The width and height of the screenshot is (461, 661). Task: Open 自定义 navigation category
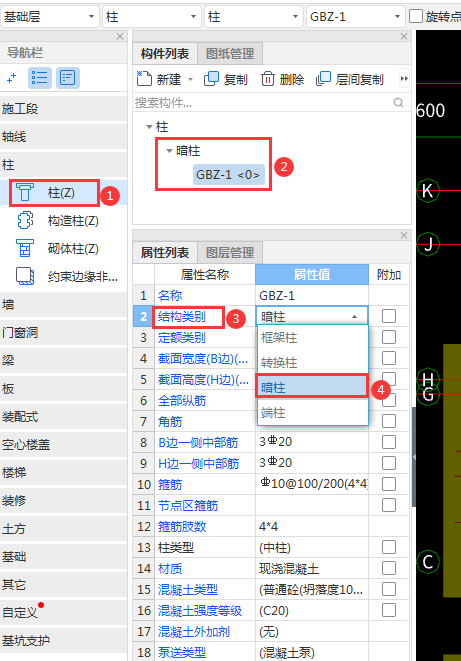[x=63, y=612]
